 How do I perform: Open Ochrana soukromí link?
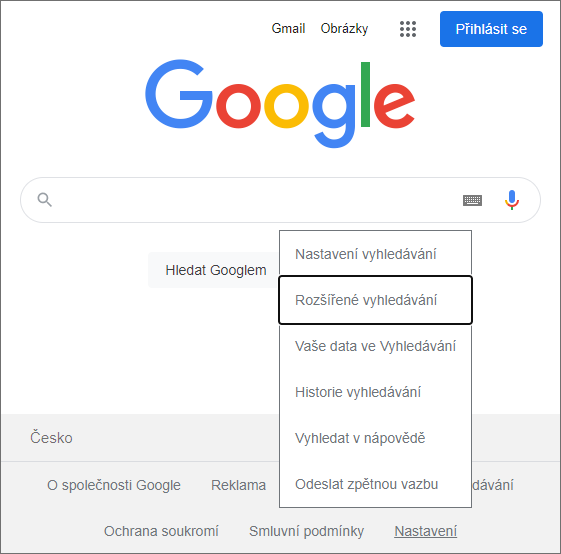161,531
